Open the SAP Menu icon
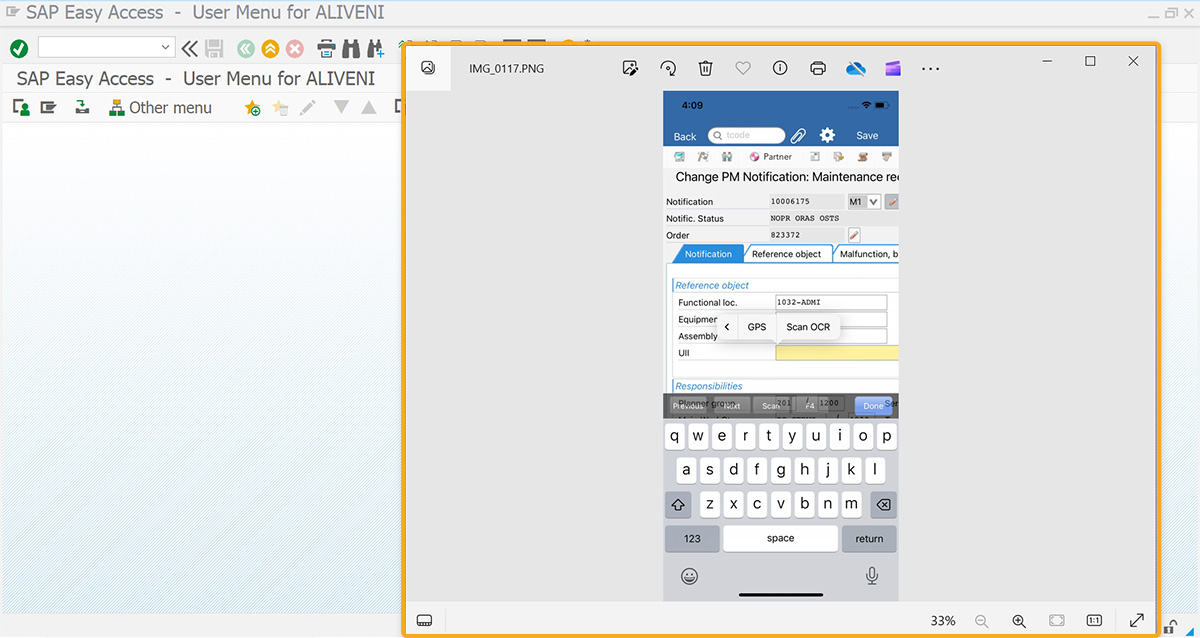The height and width of the screenshot is (638, 1200). point(48,107)
